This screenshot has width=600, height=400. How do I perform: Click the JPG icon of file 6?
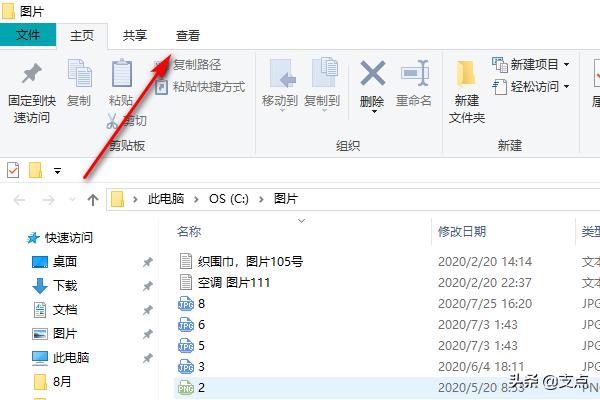click(186, 325)
